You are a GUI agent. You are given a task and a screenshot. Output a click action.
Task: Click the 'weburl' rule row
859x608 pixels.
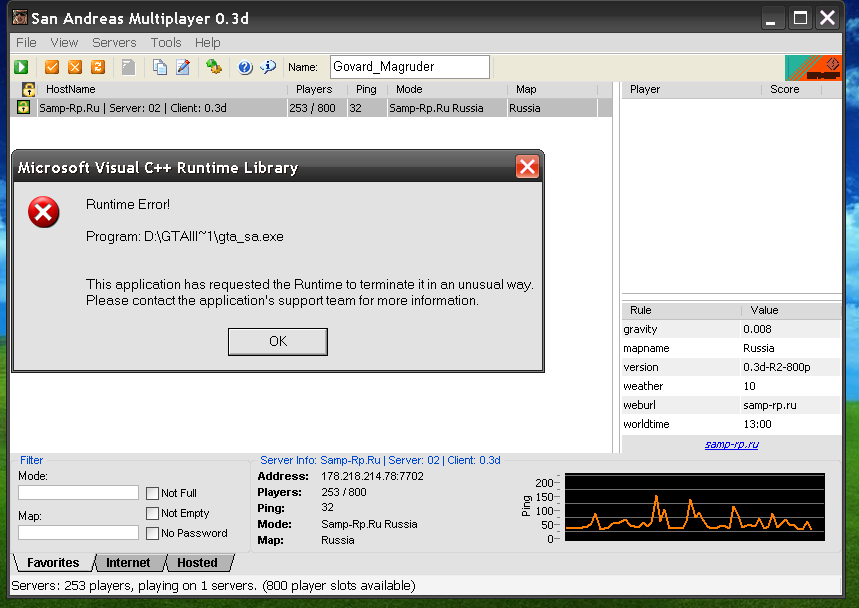tap(731, 405)
